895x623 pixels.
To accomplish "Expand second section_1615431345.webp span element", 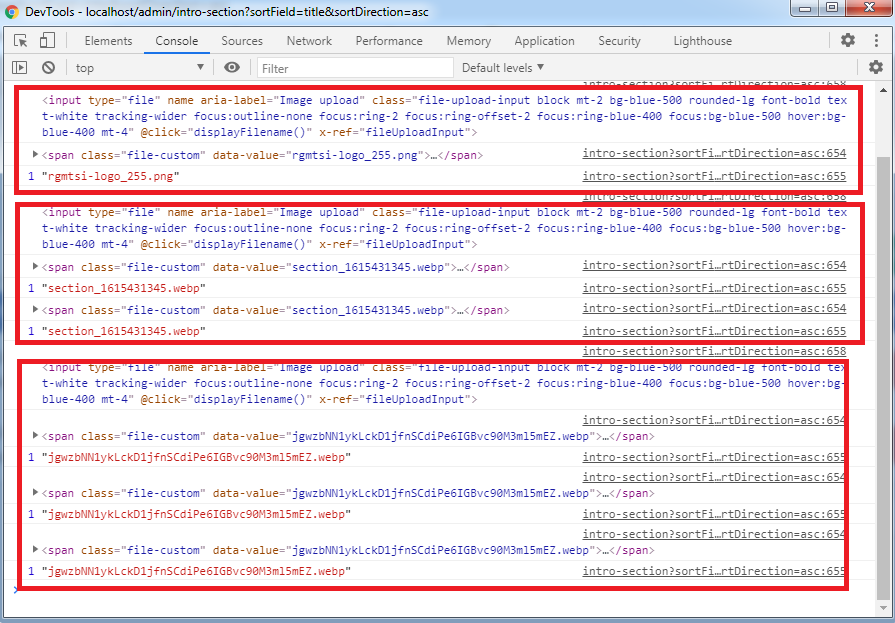I will pos(35,310).
